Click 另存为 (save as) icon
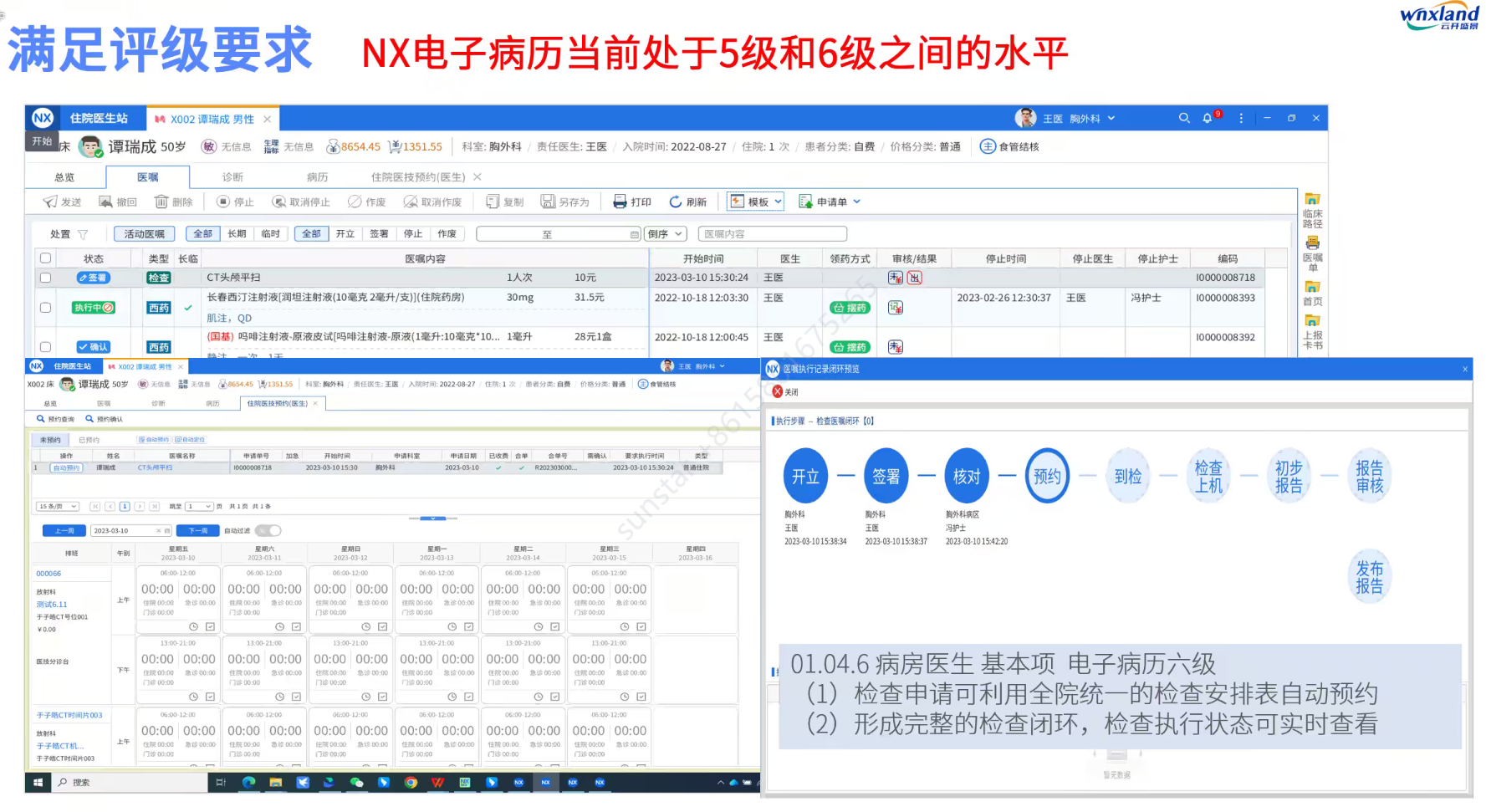This screenshot has height=812, width=1486. pyautogui.click(x=548, y=202)
